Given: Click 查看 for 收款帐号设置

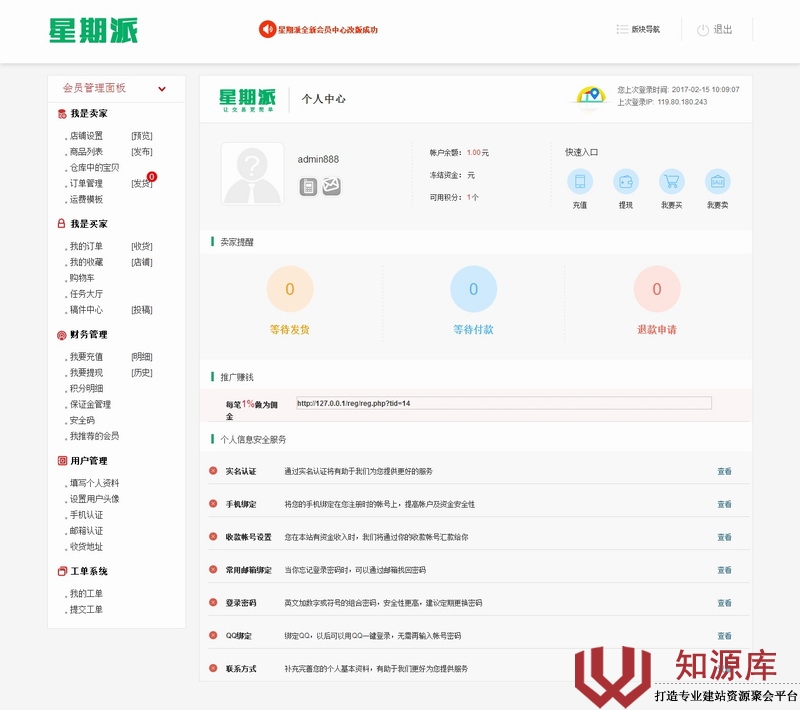Looking at the screenshot, I should [724, 537].
